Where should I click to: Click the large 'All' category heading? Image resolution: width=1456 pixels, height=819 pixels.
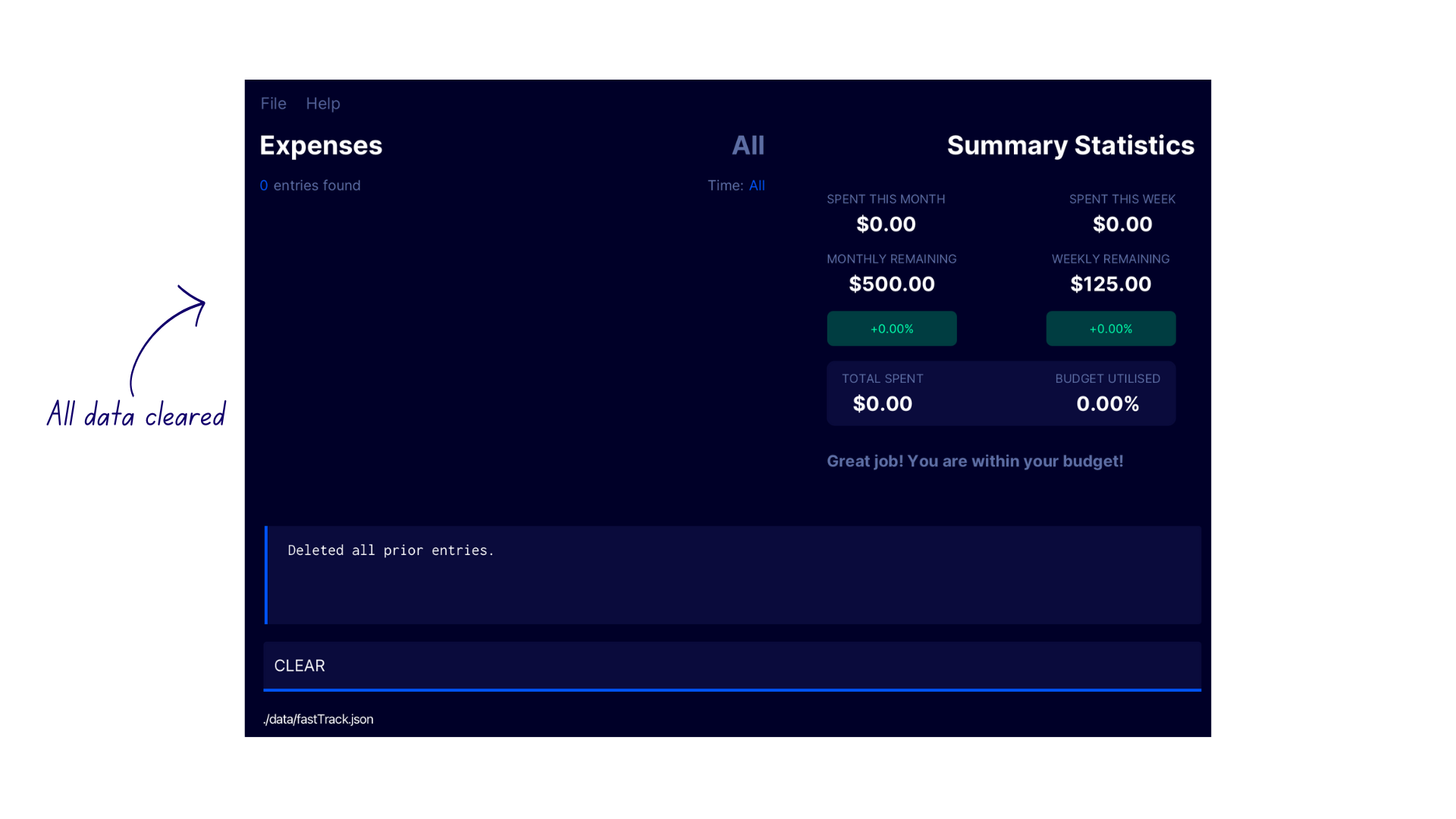(748, 146)
